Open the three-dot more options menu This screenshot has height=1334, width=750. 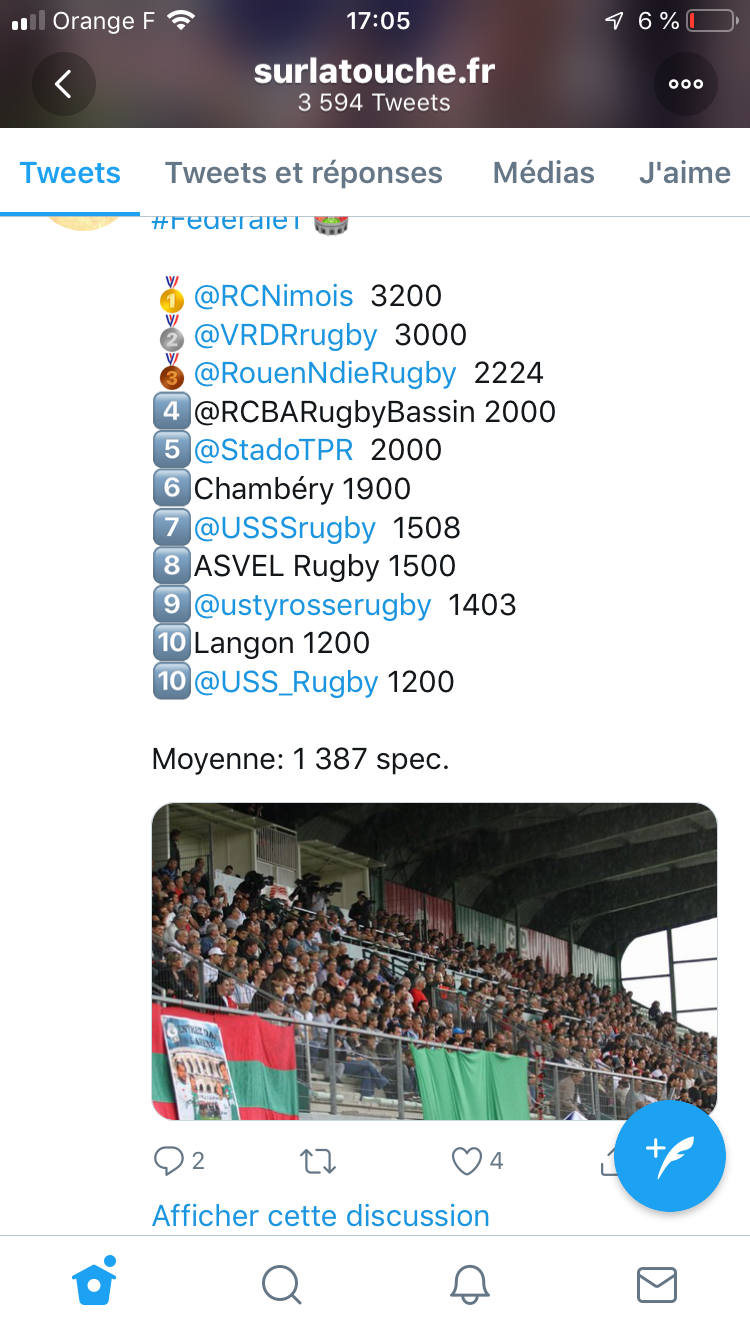point(686,84)
